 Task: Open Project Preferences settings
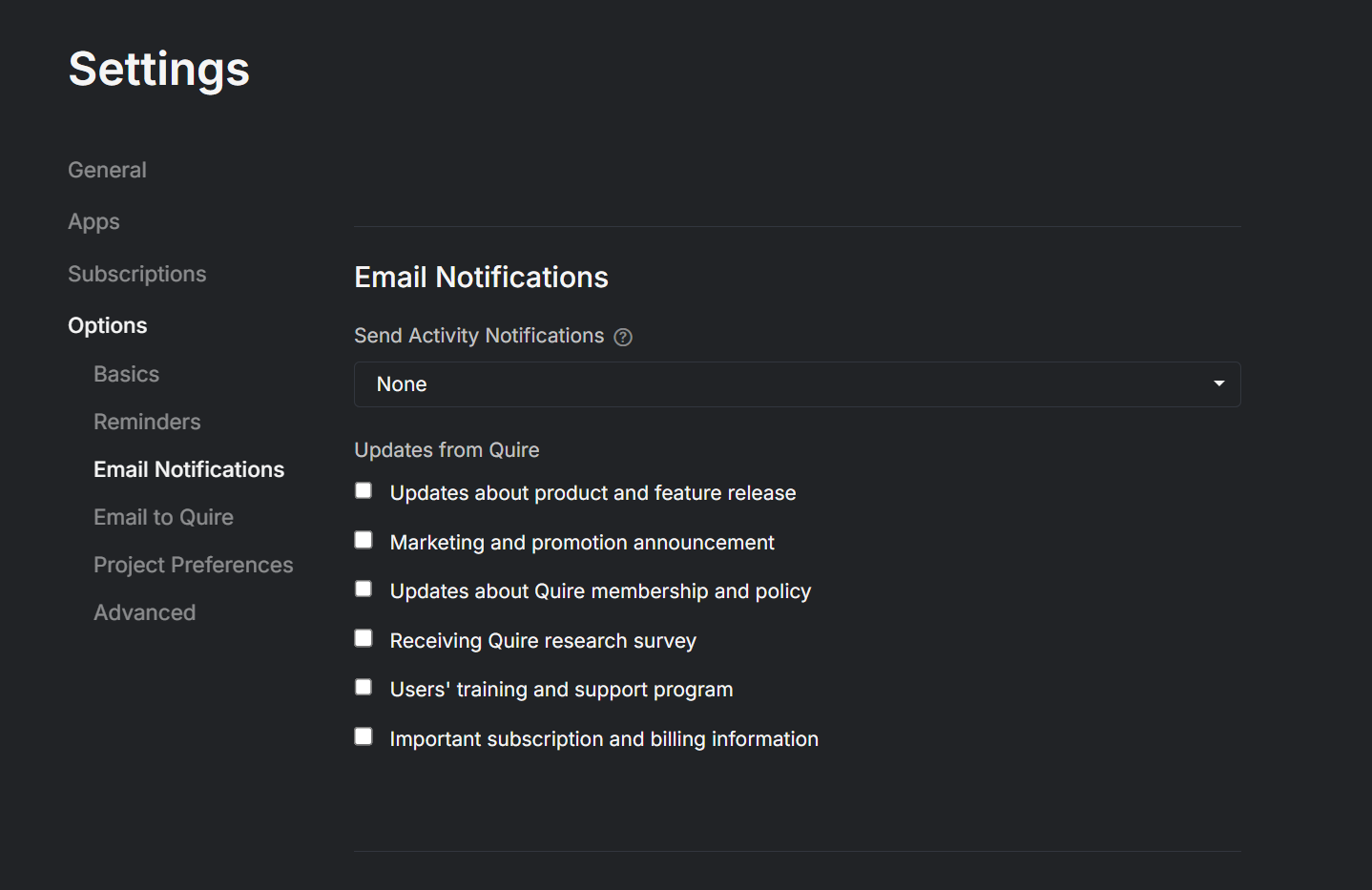click(193, 565)
